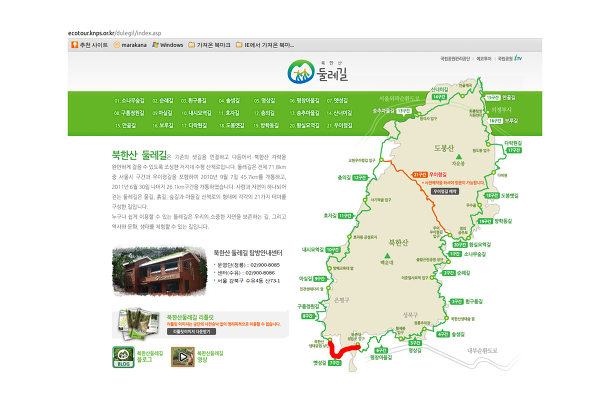Click the 5구간 badge above 명상길
Viewport: 610px width, 408px height.
(x=415, y=343)
